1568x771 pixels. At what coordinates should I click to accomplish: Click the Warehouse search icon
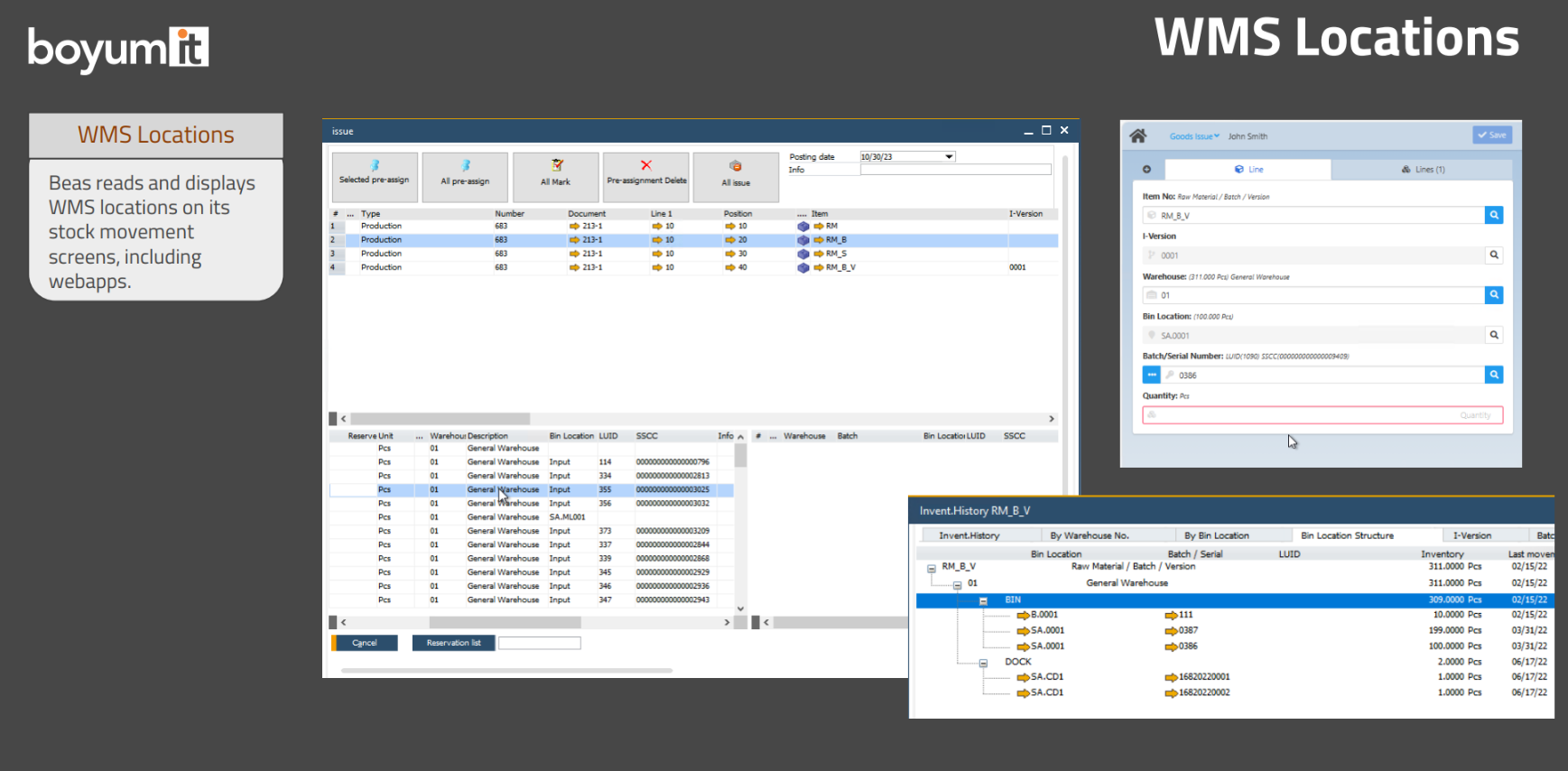pyautogui.click(x=1494, y=294)
